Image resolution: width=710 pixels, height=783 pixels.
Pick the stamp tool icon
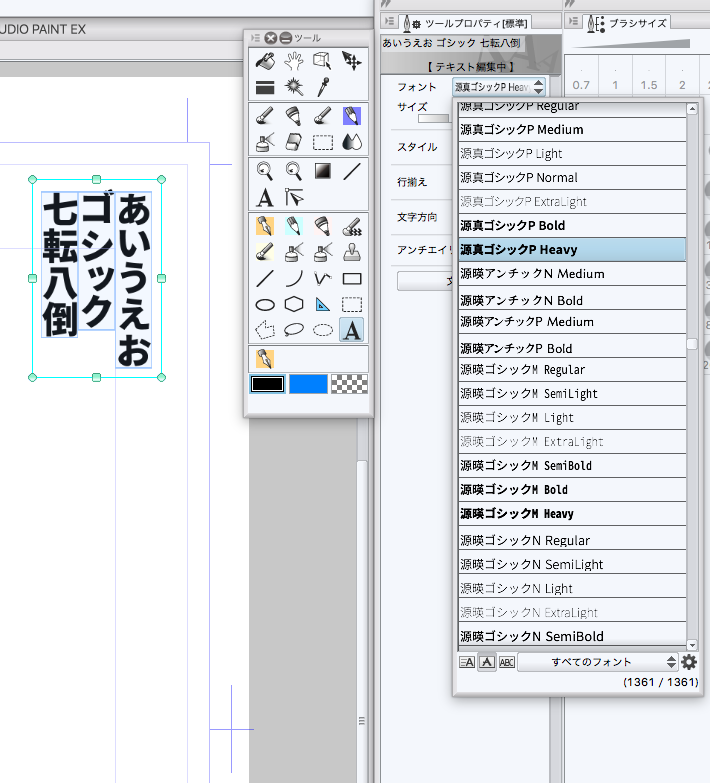[x=352, y=252]
